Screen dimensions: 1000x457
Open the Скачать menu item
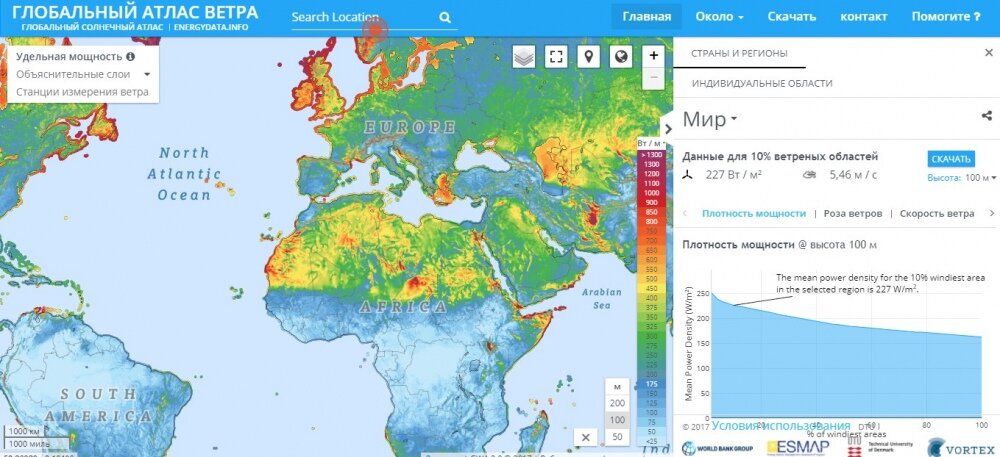(791, 17)
